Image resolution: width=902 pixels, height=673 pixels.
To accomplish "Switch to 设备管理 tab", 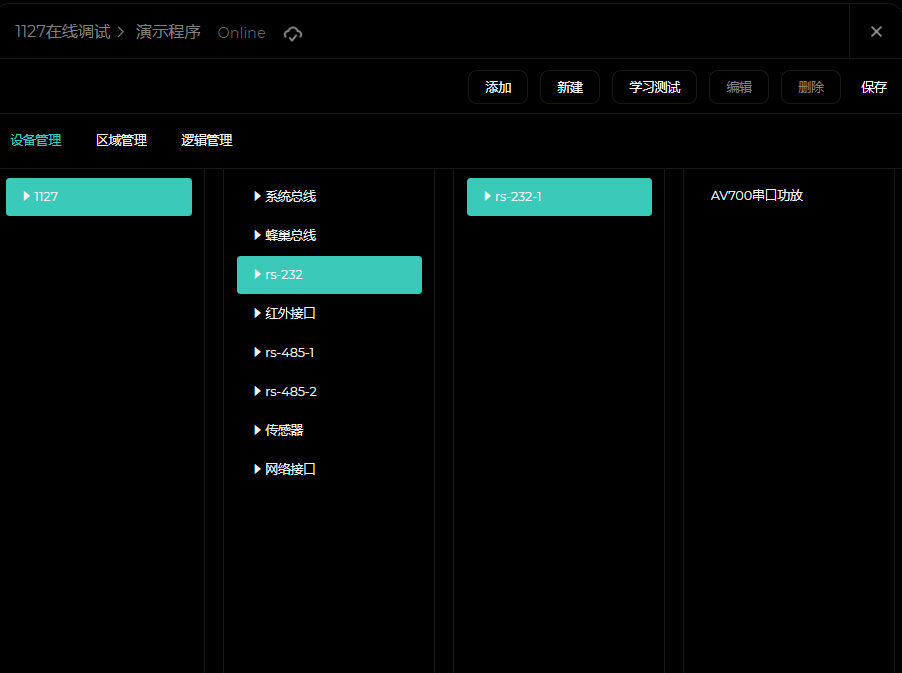I will point(36,140).
